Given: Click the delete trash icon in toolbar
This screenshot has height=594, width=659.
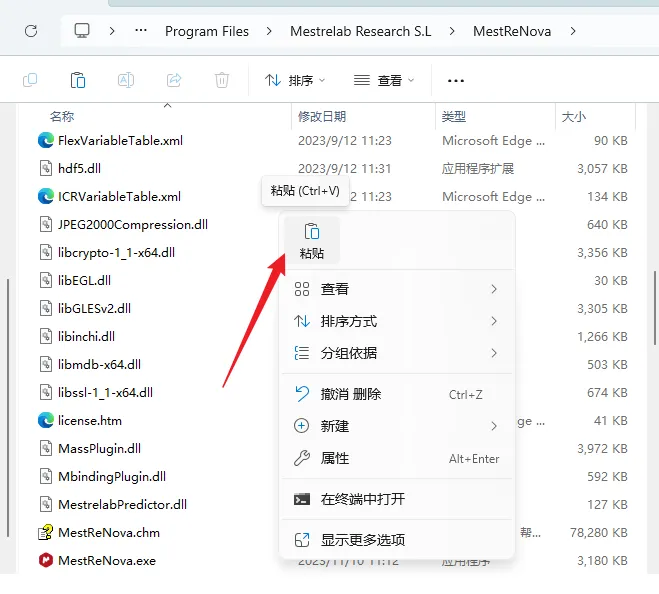Looking at the screenshot, I should 222,80.
